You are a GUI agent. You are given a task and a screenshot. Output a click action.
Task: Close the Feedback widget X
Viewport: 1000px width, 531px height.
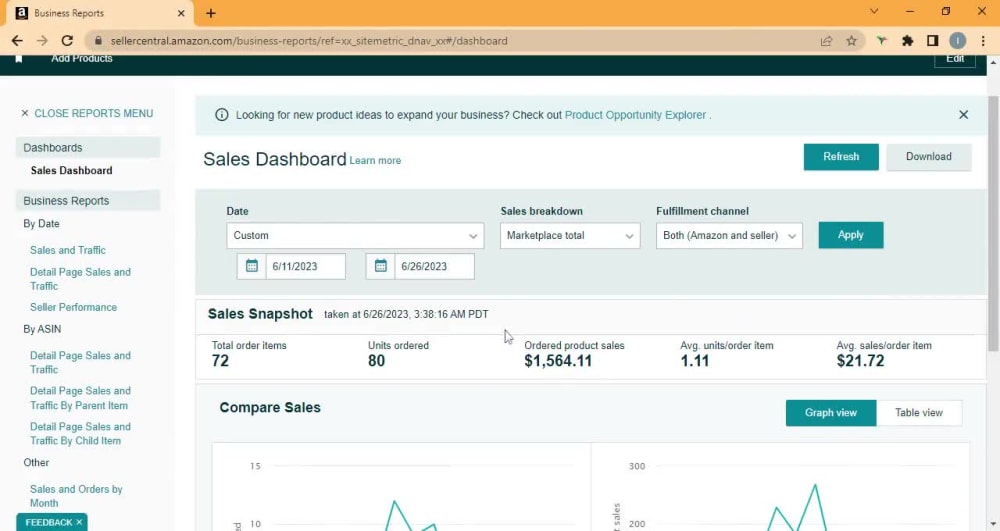tap(79, 522)
